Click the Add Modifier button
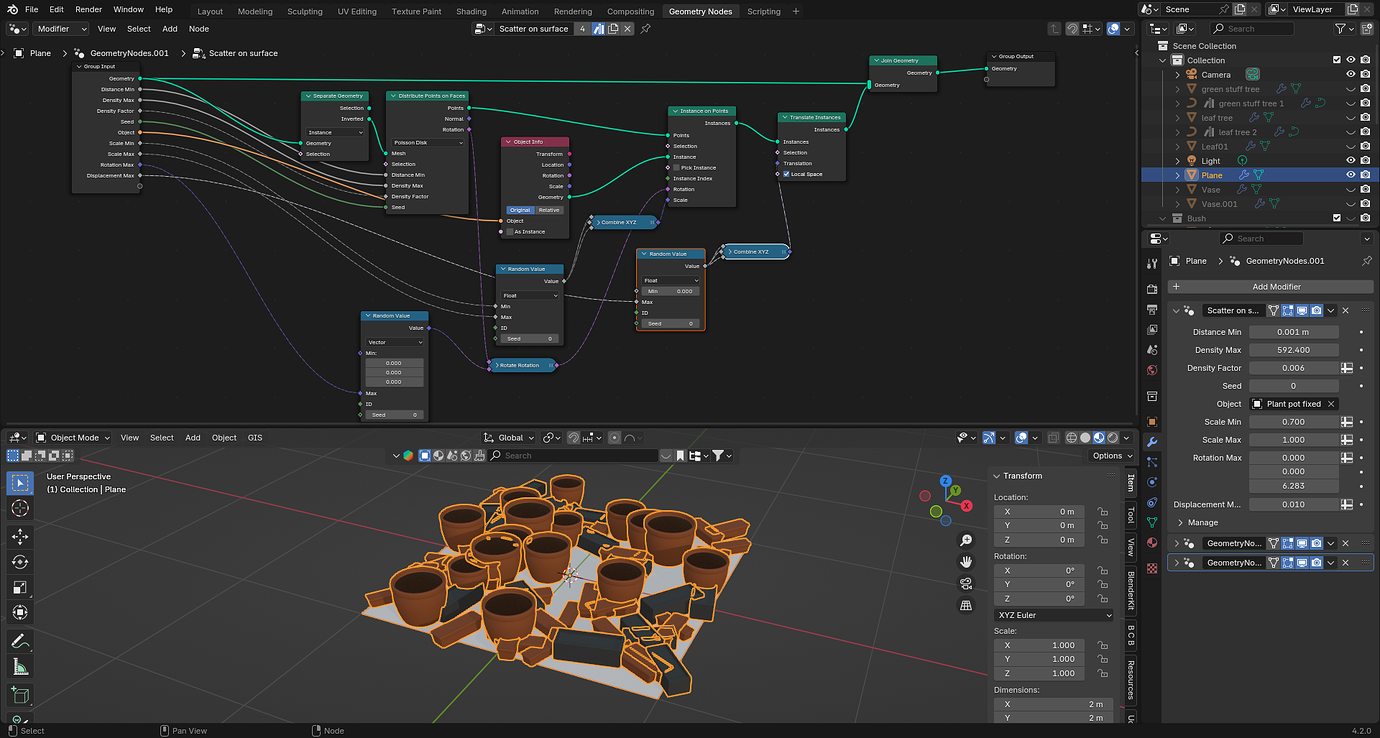1380x738 pixels. click(x=1270, y=287)
